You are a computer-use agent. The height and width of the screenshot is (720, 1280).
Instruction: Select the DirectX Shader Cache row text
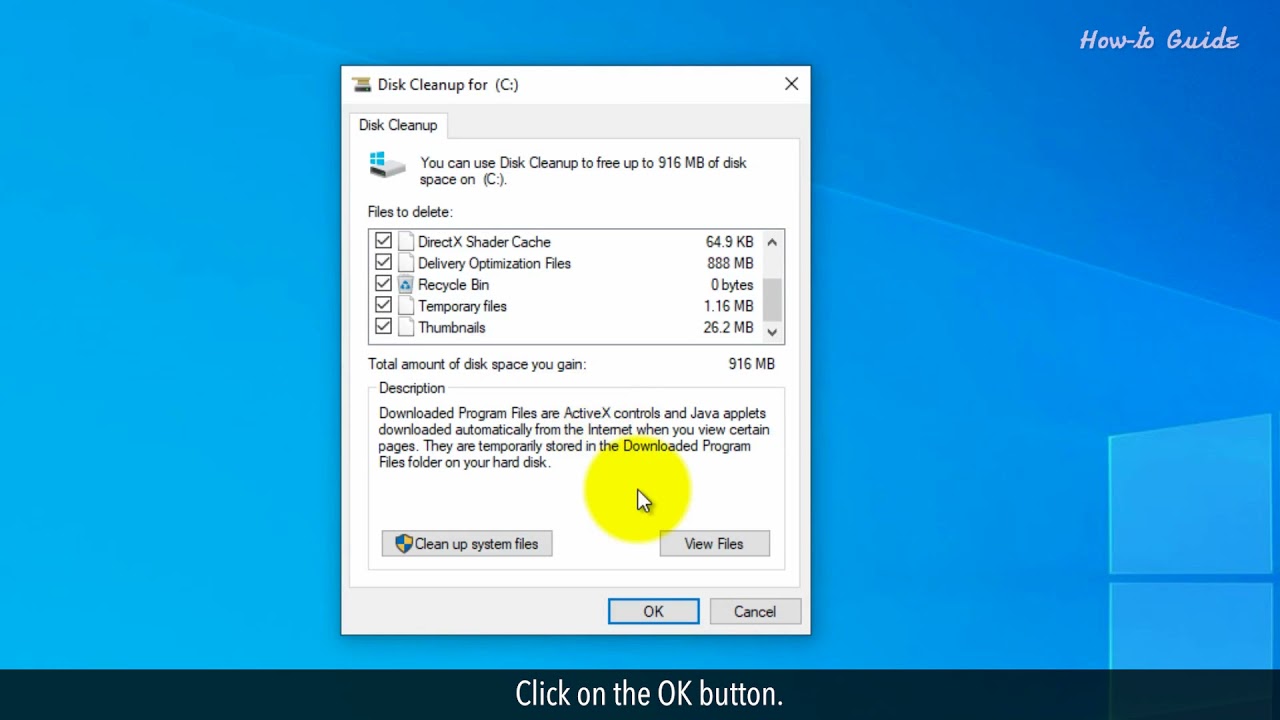click(x=484, y=242)
